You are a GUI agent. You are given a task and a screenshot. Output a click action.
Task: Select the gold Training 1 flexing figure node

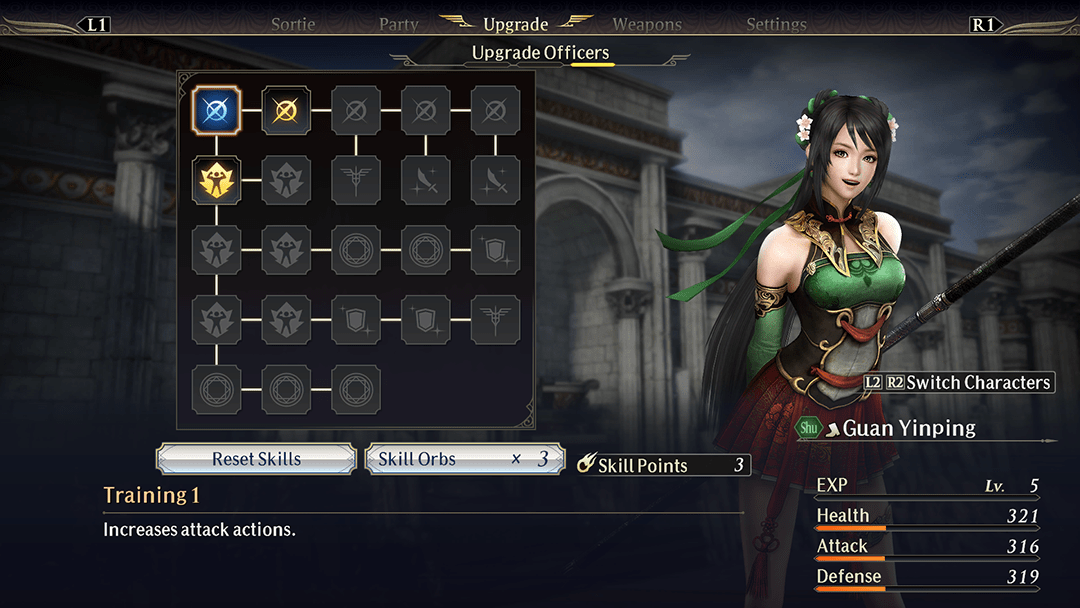(216, 180)
